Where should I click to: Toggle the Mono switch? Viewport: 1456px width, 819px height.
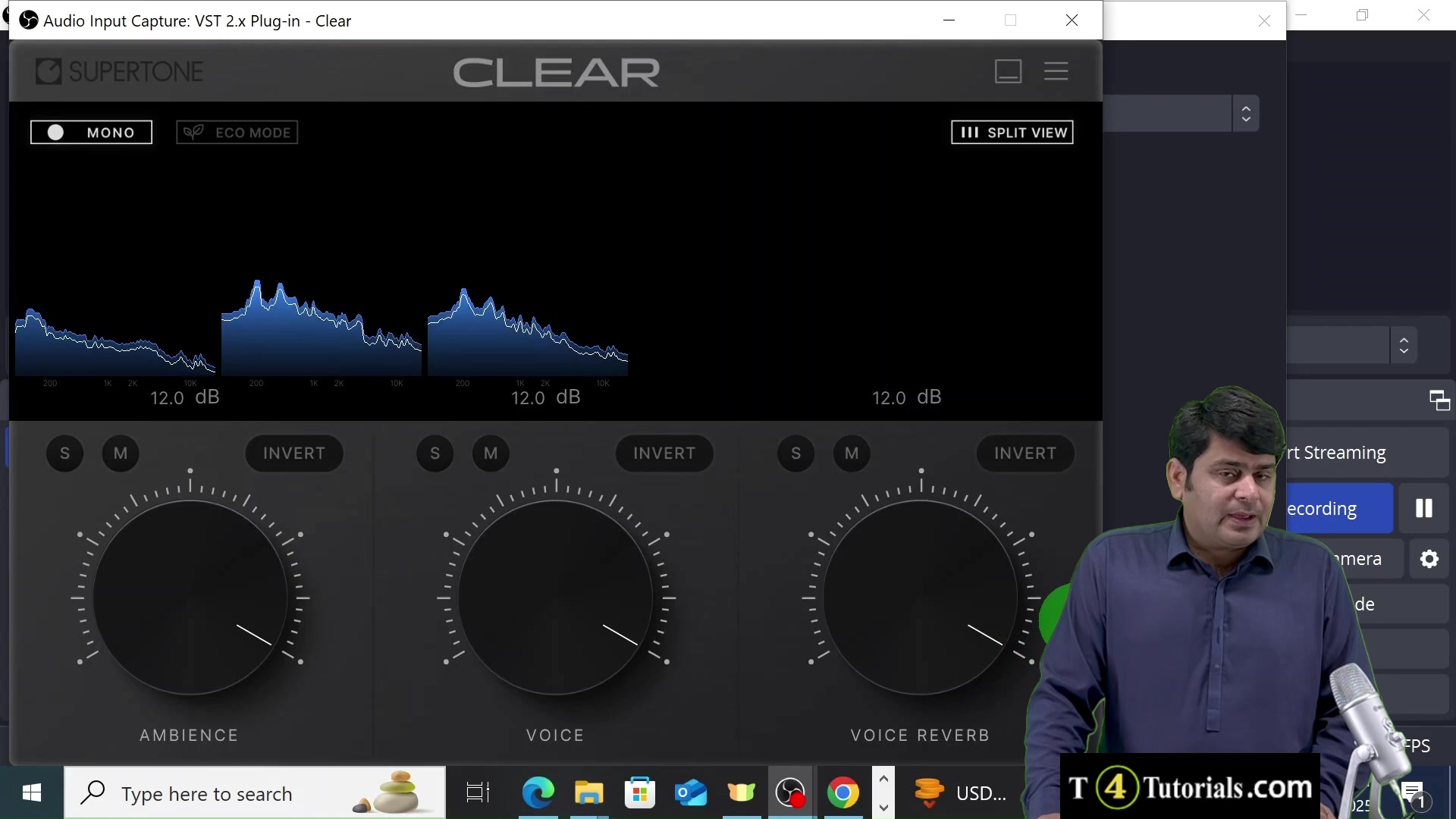click(91, 133)
